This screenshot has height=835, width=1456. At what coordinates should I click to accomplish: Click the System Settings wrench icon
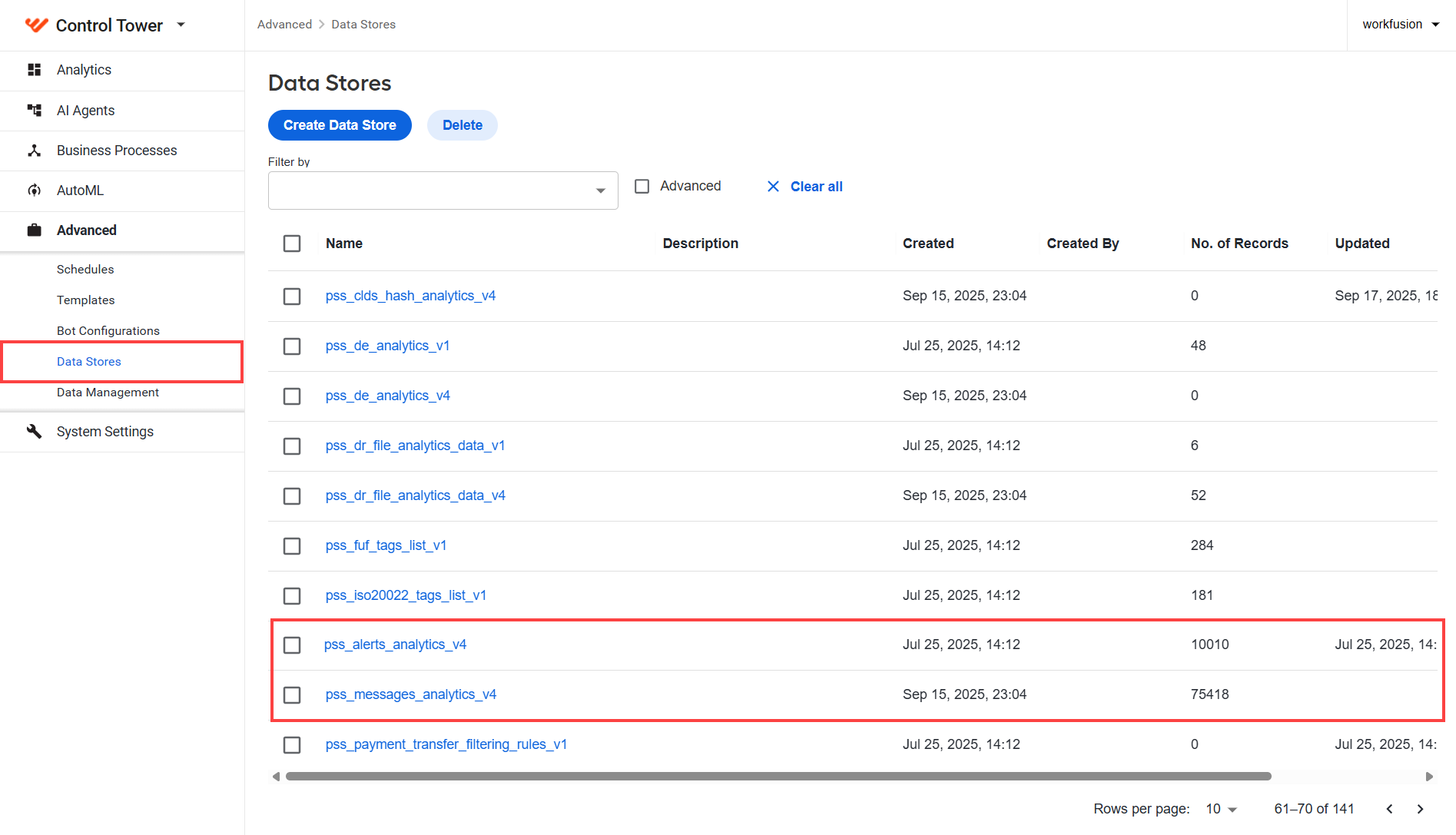click(x=34, y=431)
